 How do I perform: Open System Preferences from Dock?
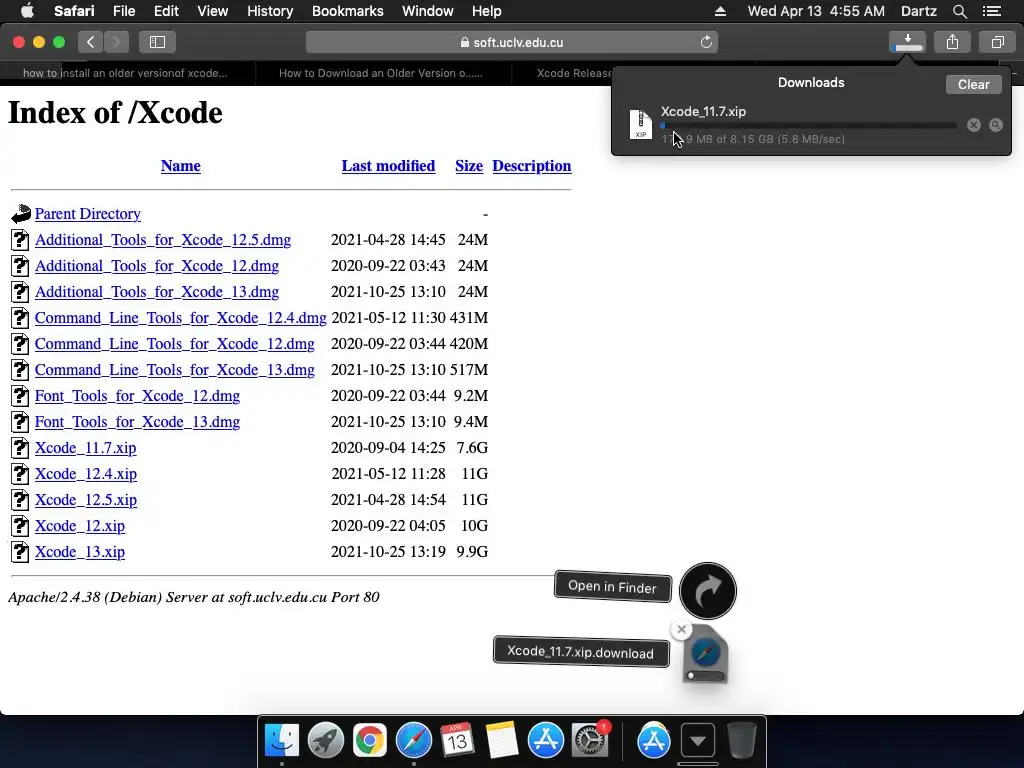pyautogui.click(x=590, y=741)
